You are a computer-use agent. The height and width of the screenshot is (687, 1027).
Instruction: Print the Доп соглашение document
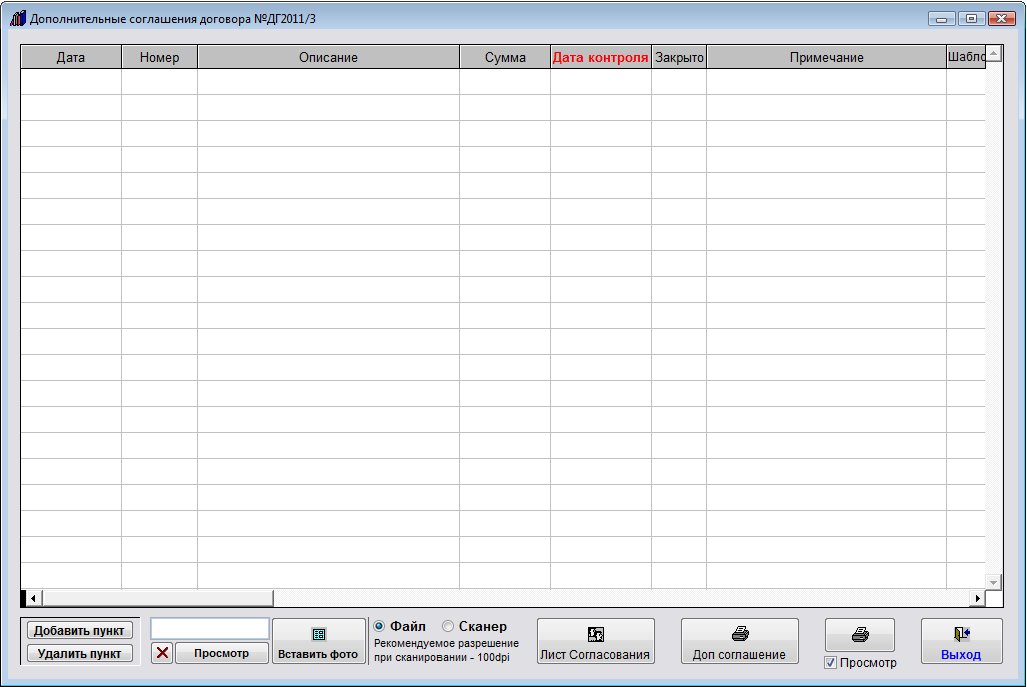[x=739, y=641]
